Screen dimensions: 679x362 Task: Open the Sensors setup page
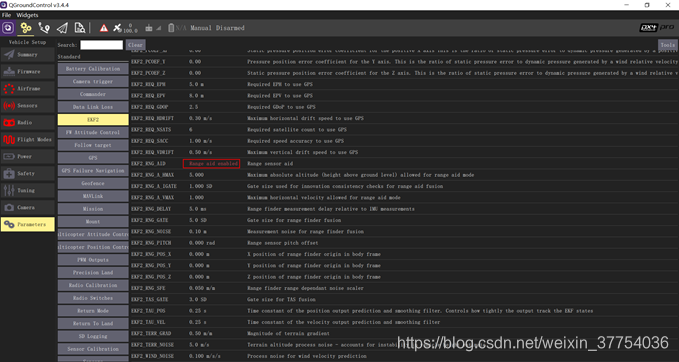(28, 106)
